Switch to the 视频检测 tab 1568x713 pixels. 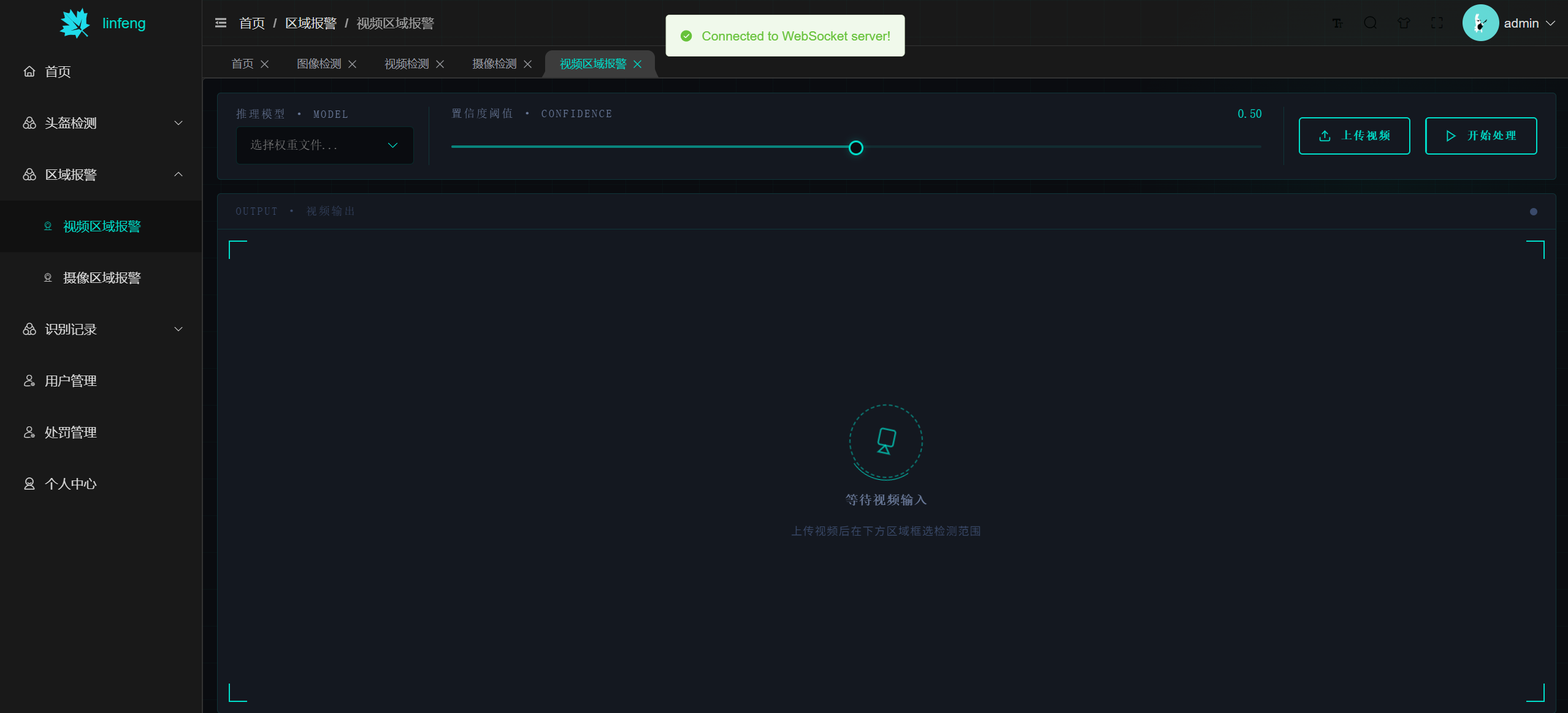click(x=407, y=64)
